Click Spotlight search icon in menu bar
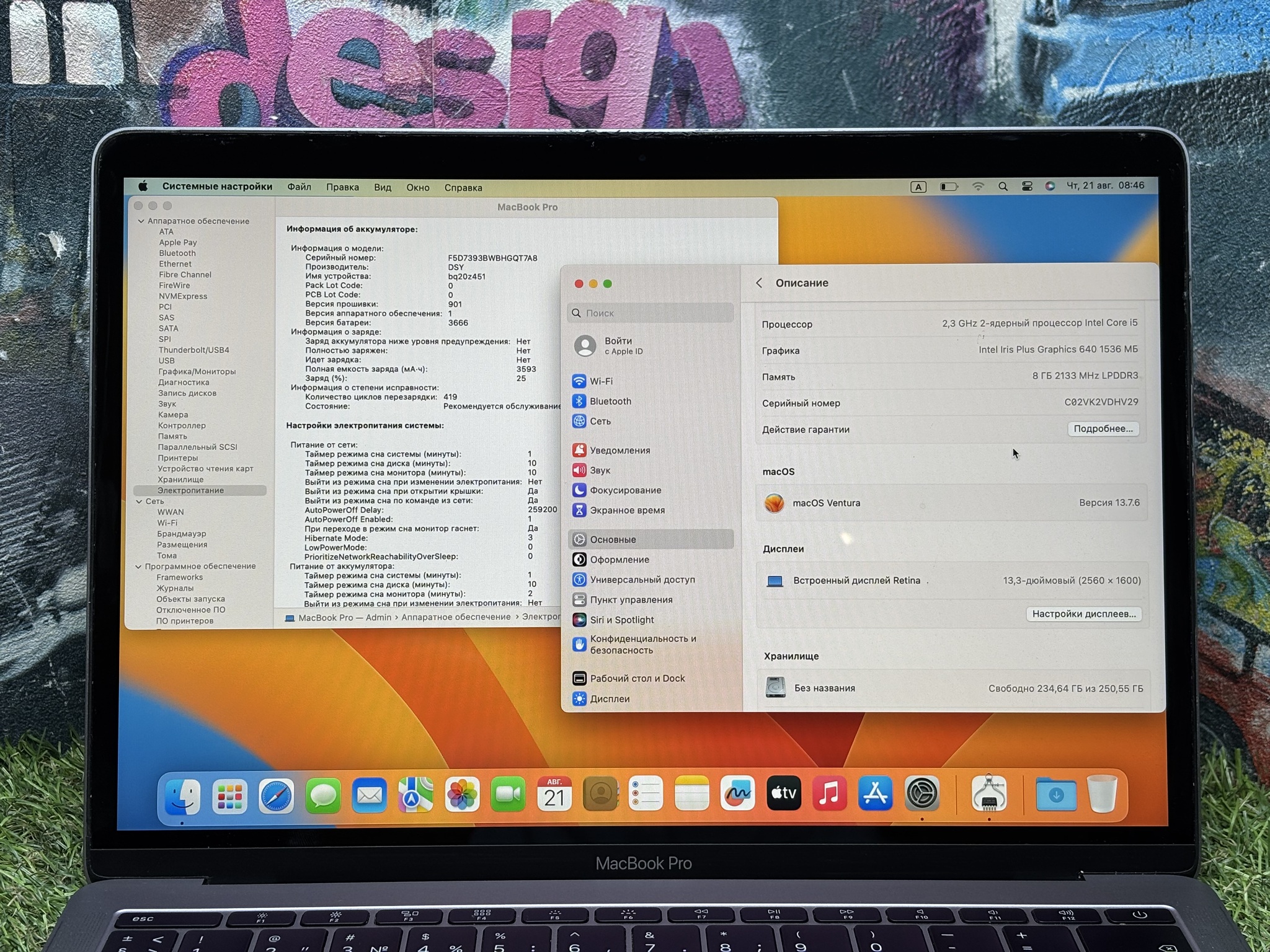This screenshot has height=952, width=1270. tap(1003, 186)
